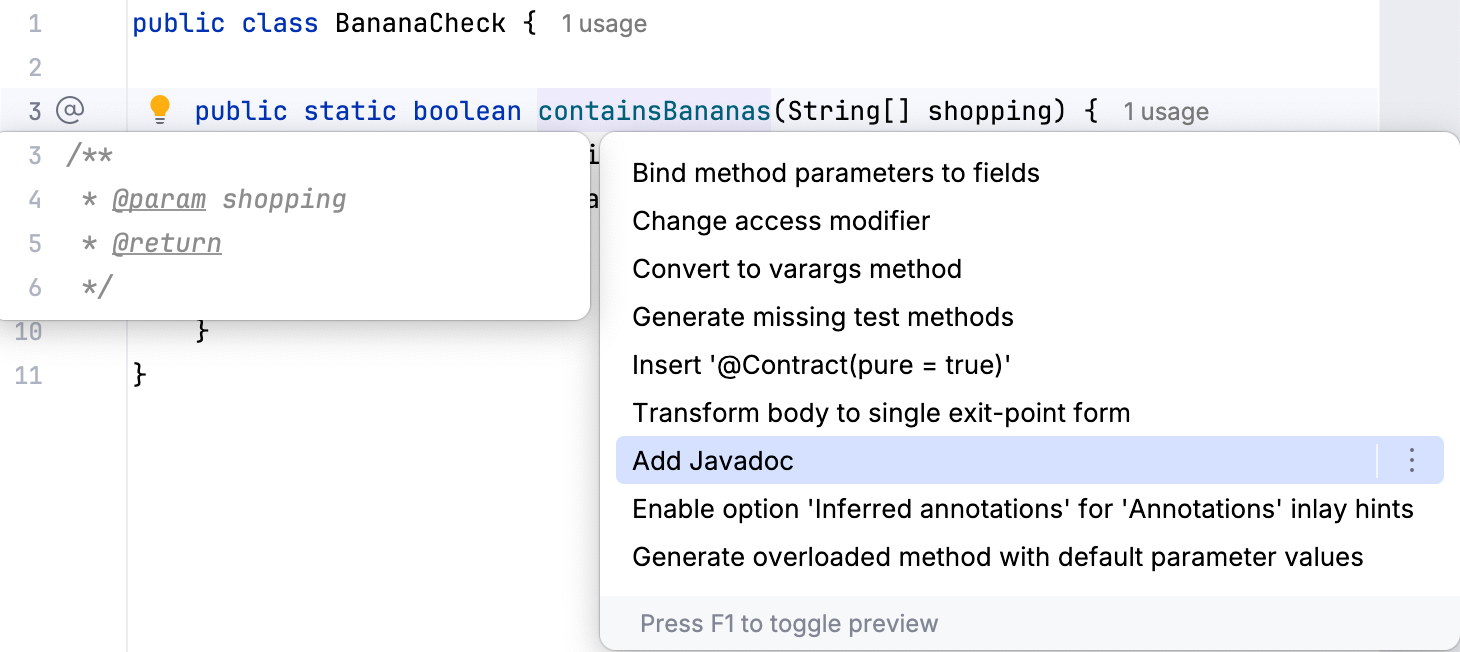This screenshot has width=1460, height=652.
Task: Click 'Press F1 to toggle preview' footer
Action: [x=788, y=622]
